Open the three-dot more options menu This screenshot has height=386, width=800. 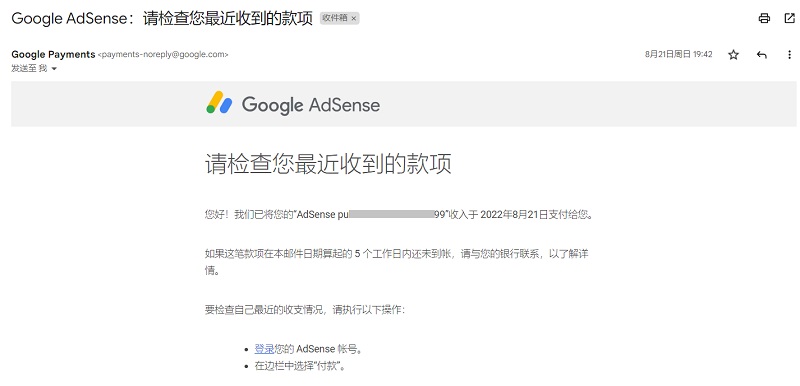click(789, 55)
